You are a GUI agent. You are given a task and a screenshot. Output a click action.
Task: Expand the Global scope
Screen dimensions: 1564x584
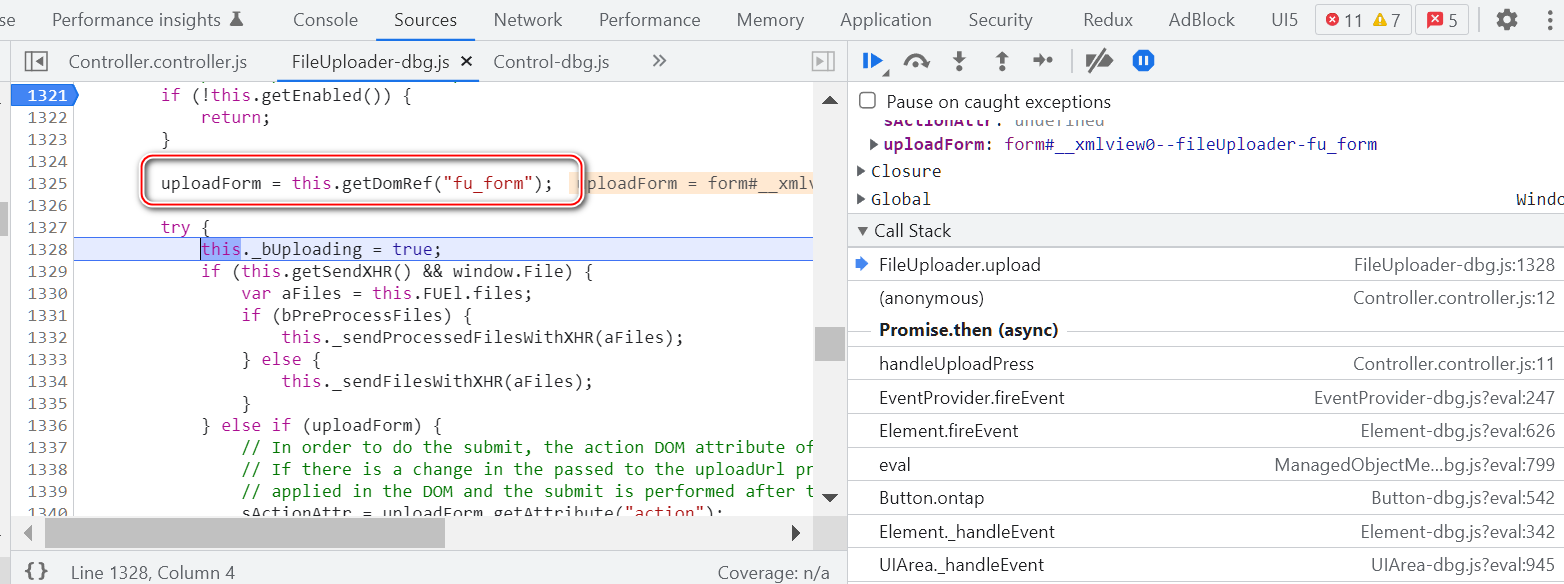click(x=862, y=199)
